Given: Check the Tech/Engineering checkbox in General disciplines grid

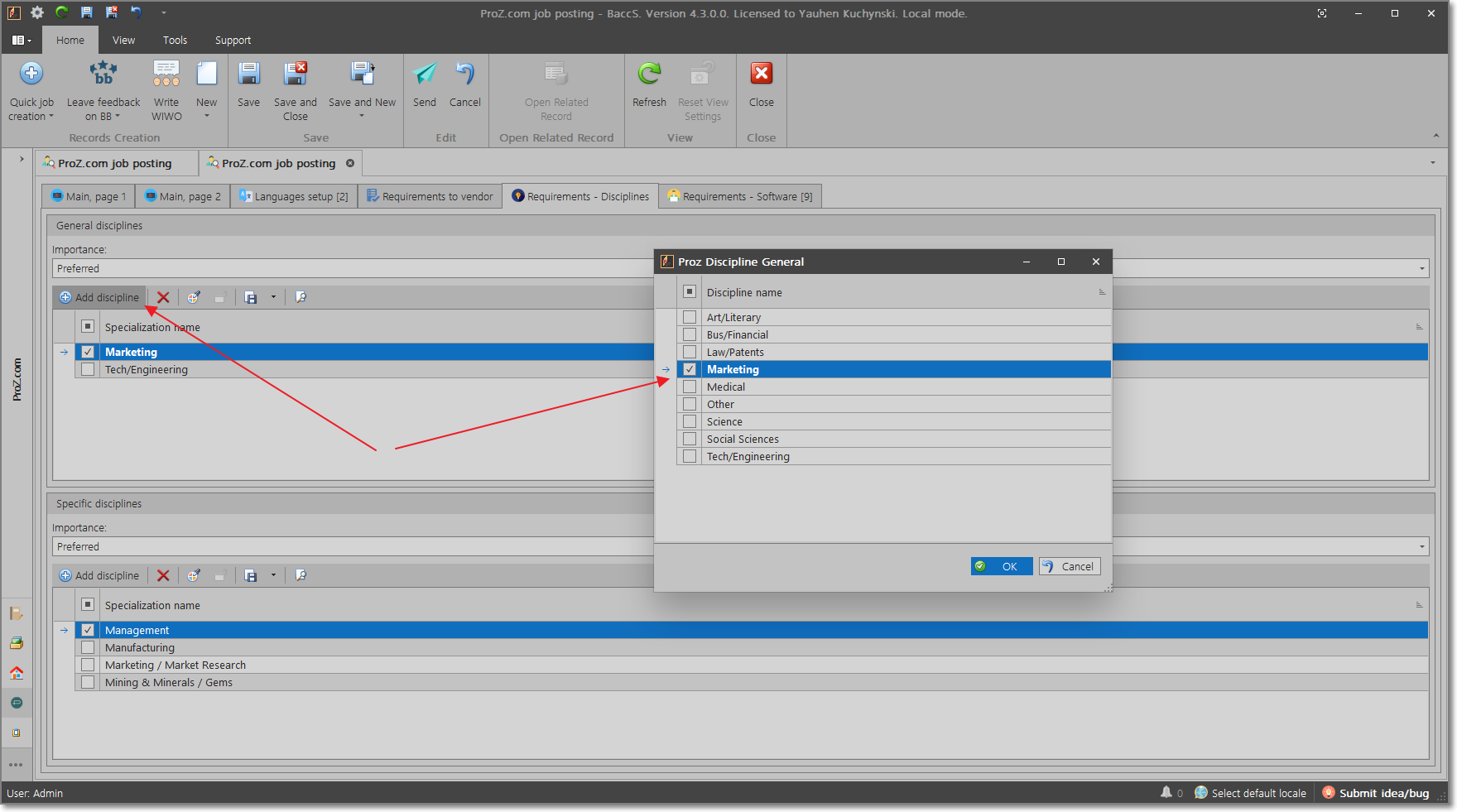Looking at the screenshot, I should click(x=88, y=369).
